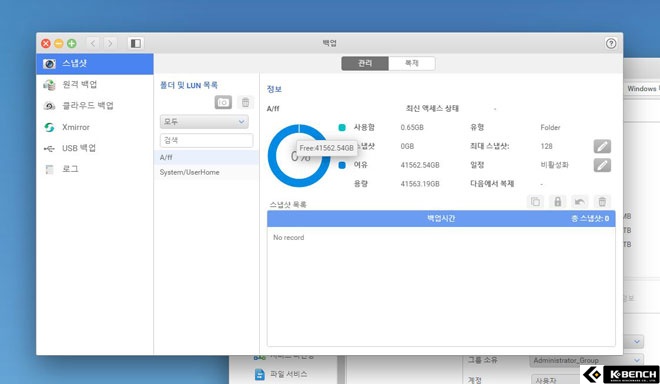Click the Xmirror sync icon
The image size is (660, 384).
[x=49, y=127]
